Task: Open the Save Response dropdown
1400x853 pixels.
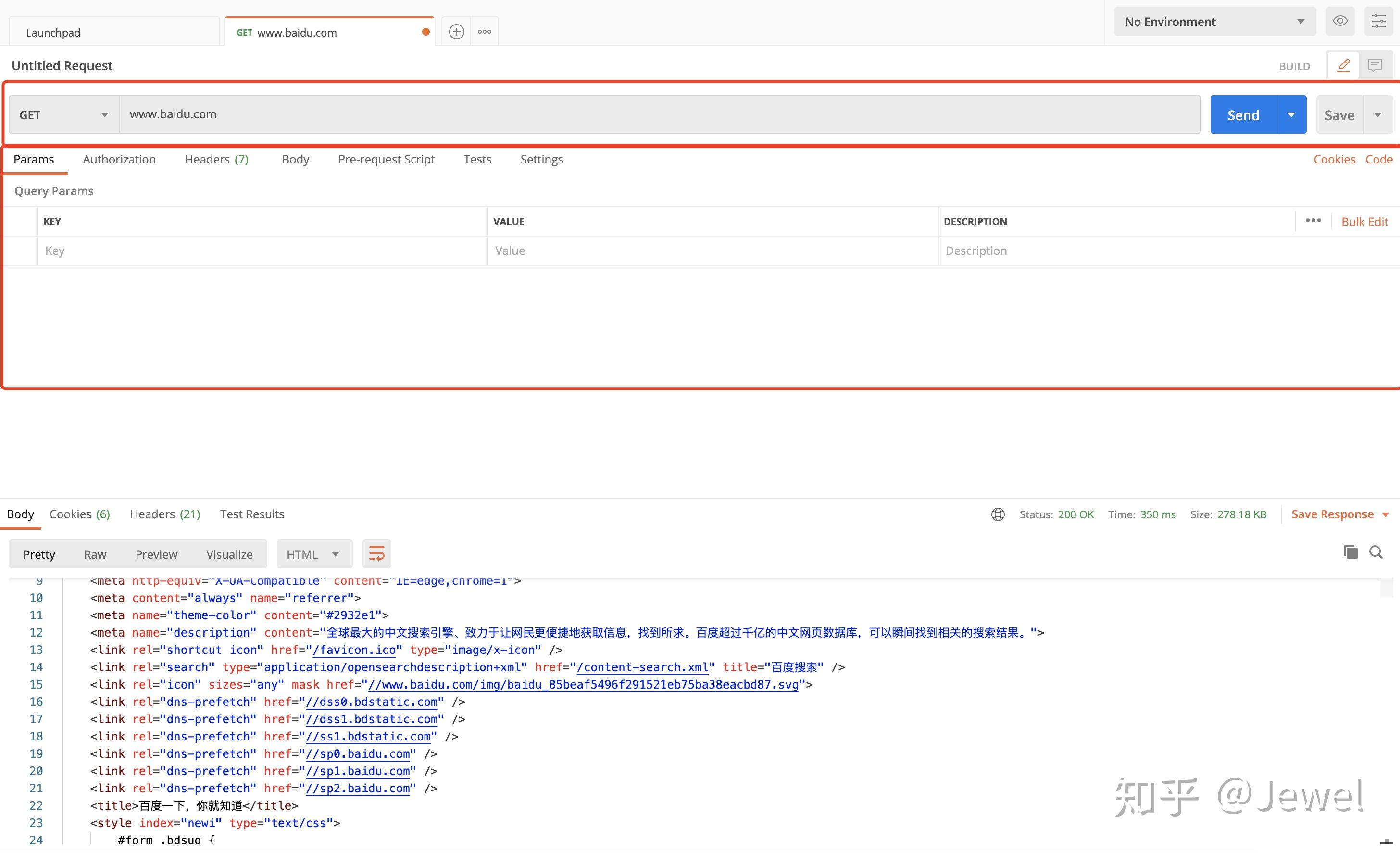Action: pos(1340,514)
